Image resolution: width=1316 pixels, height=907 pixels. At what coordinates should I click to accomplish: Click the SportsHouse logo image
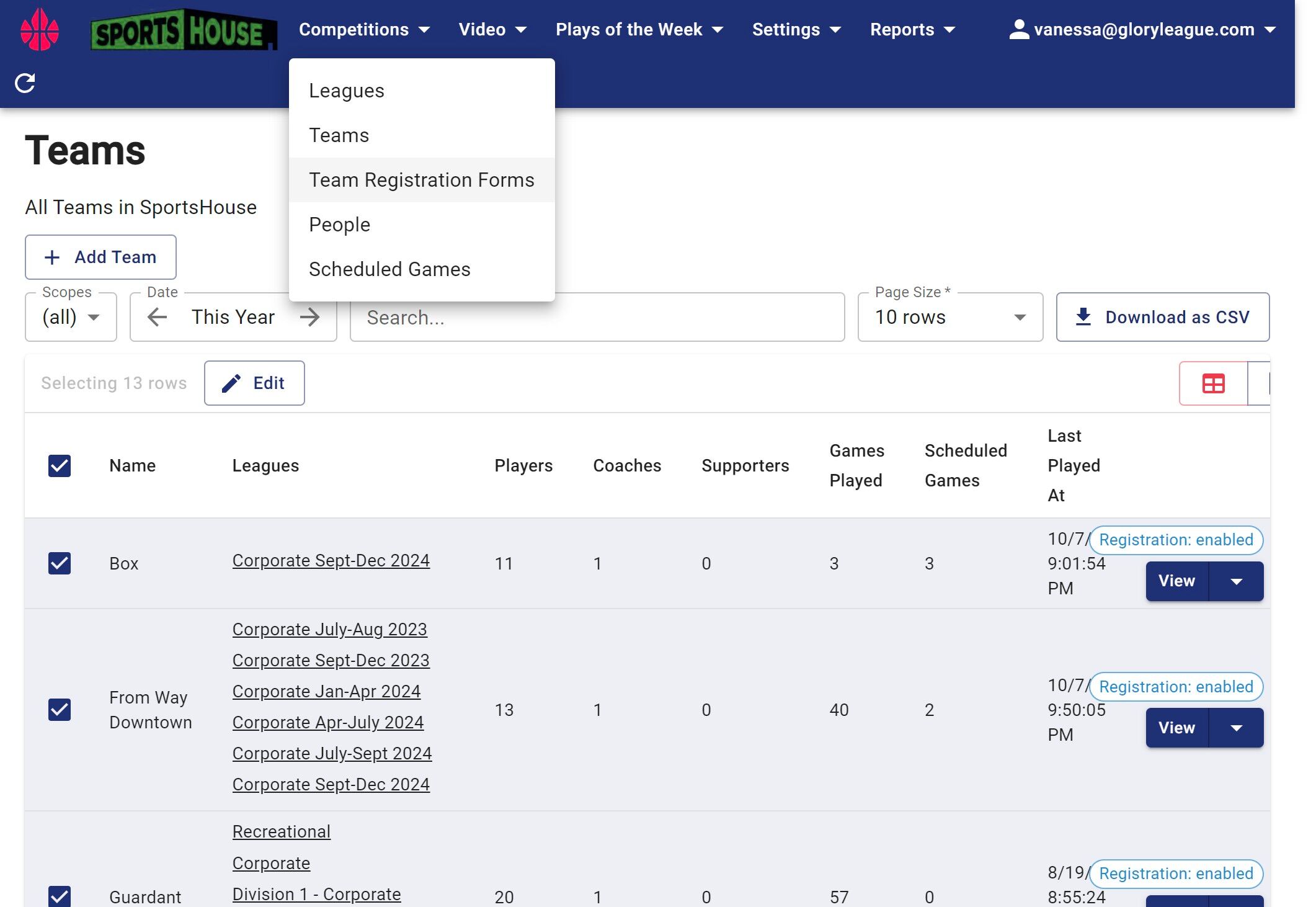tap(184, 30)
